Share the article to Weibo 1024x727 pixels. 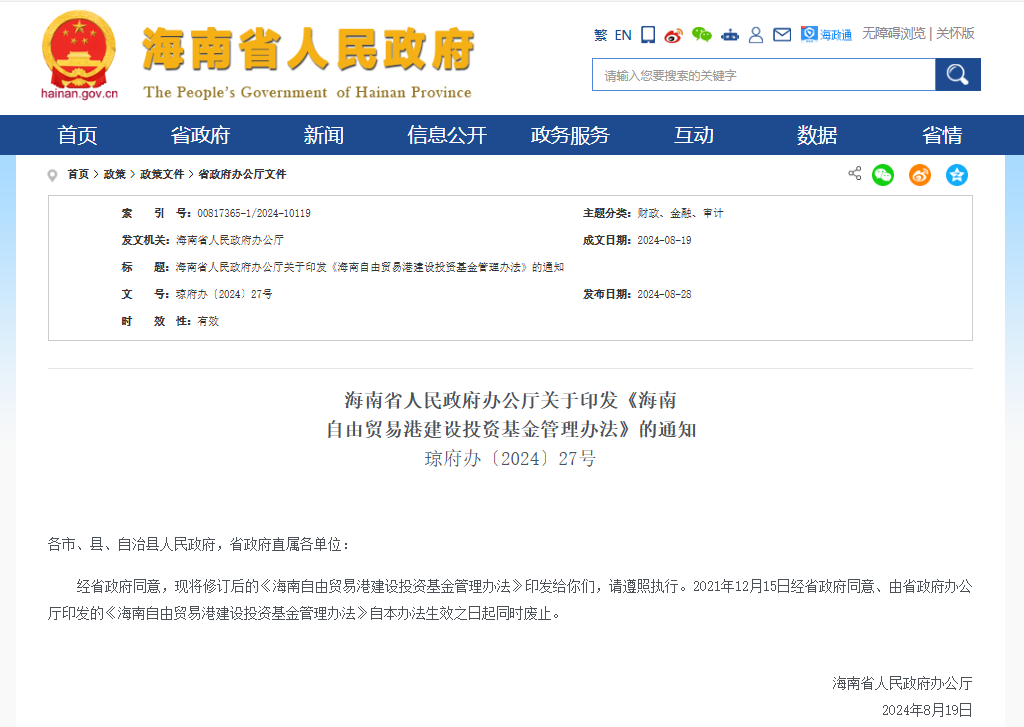click(x=919, y=174)
